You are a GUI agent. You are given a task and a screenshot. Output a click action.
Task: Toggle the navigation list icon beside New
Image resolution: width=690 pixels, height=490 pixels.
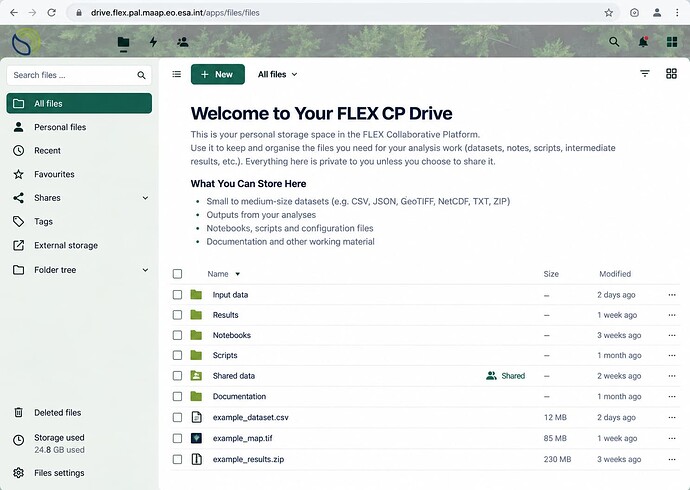[x=176, y=74]
